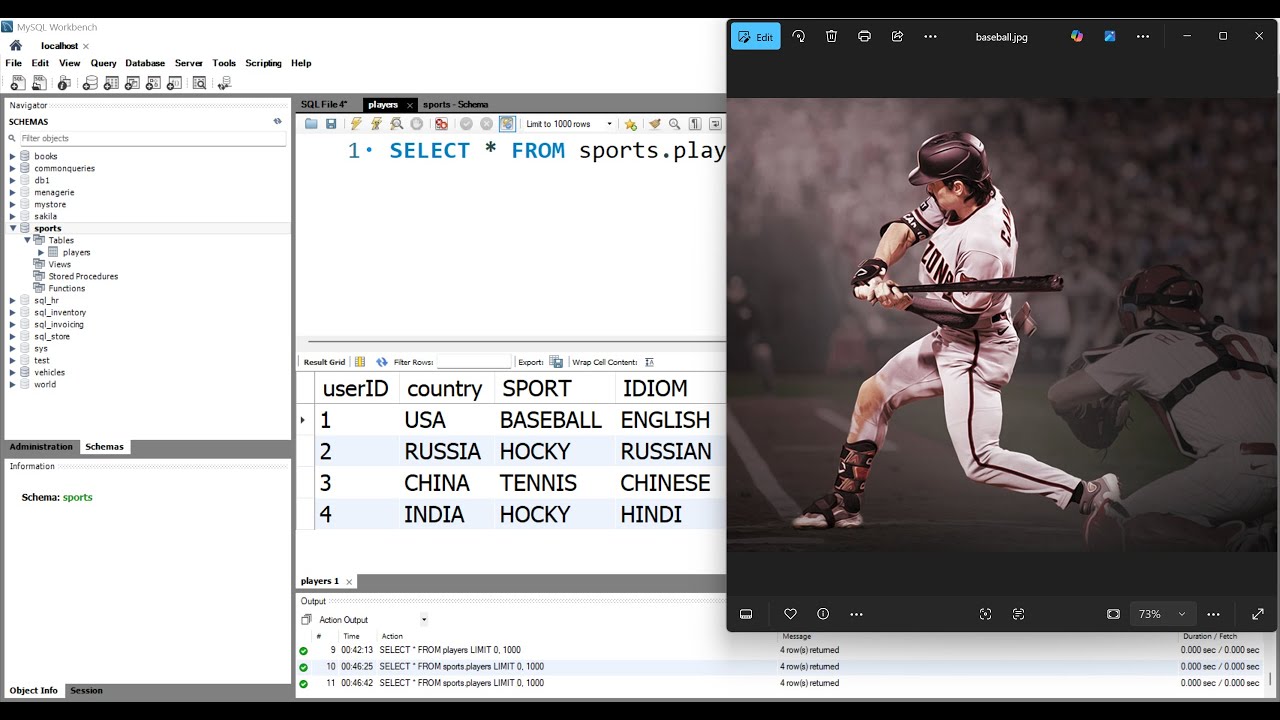Click the commit transaction checkmark icon
The height and width of the screenshot is (720, 1280).
466,124
